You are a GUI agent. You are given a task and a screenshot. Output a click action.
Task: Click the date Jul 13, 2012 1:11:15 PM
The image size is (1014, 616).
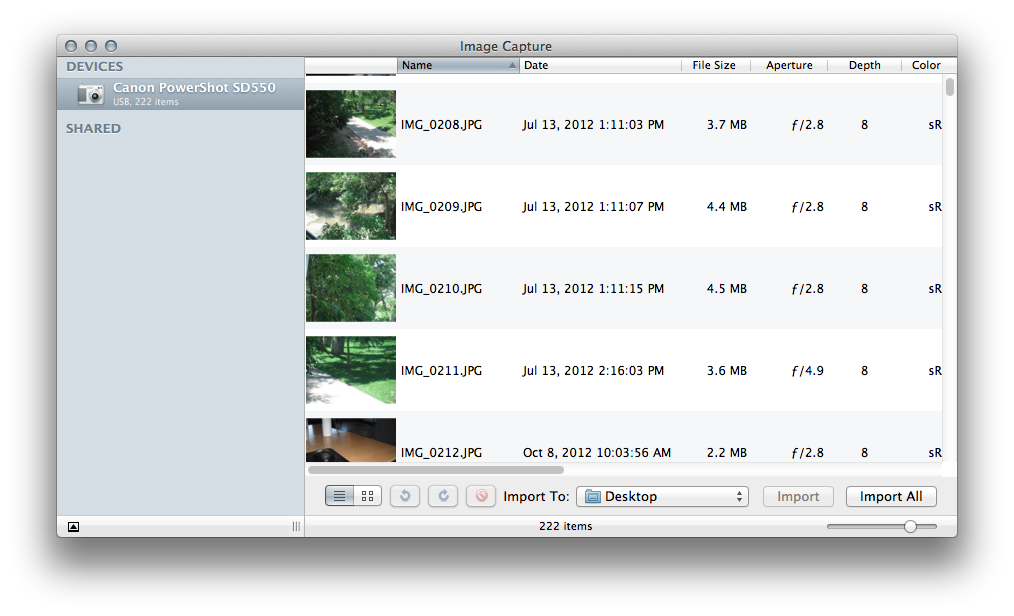coord(593,289)
